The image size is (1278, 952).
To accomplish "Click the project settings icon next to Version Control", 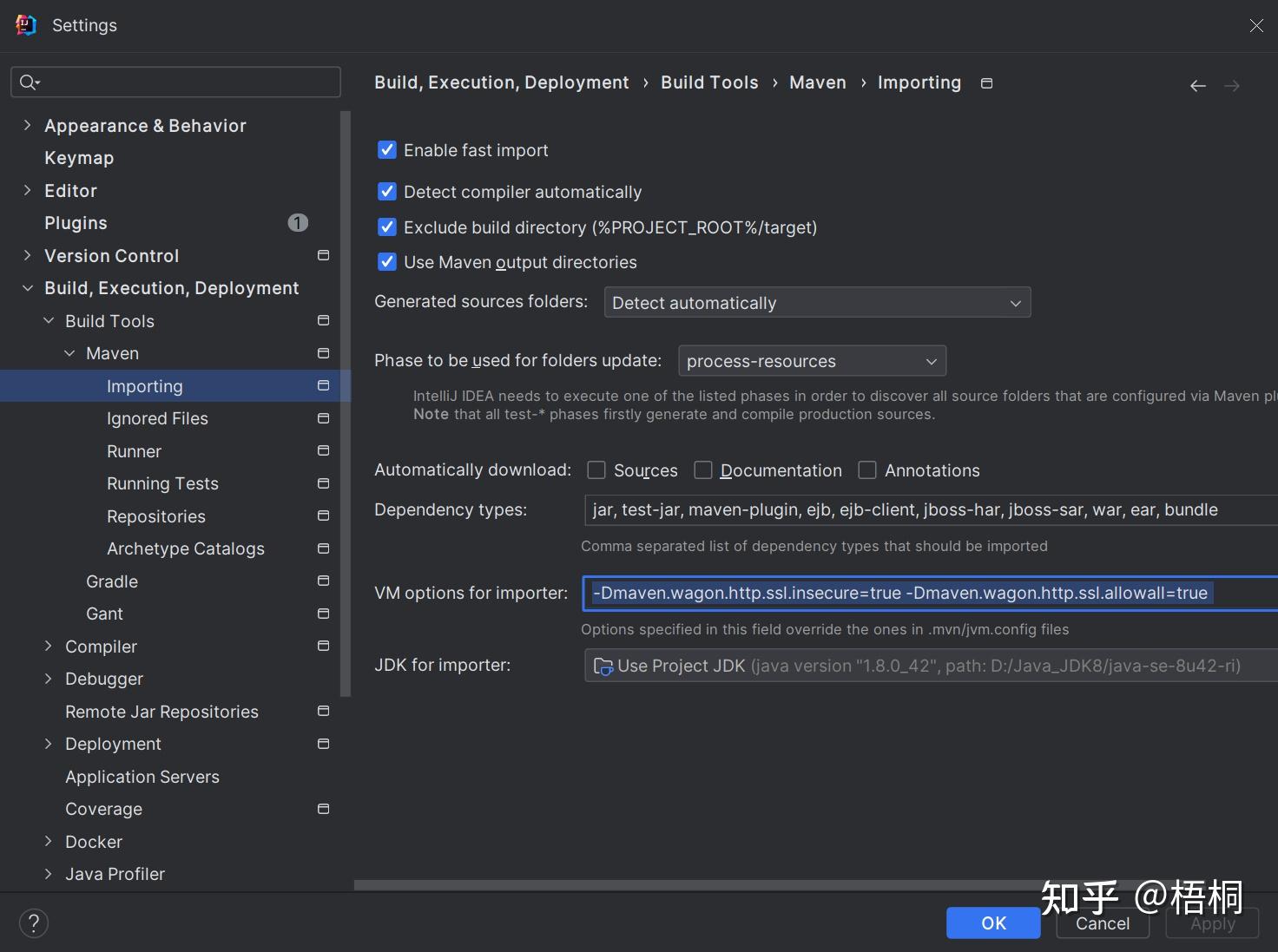I will tap(324, 255).
